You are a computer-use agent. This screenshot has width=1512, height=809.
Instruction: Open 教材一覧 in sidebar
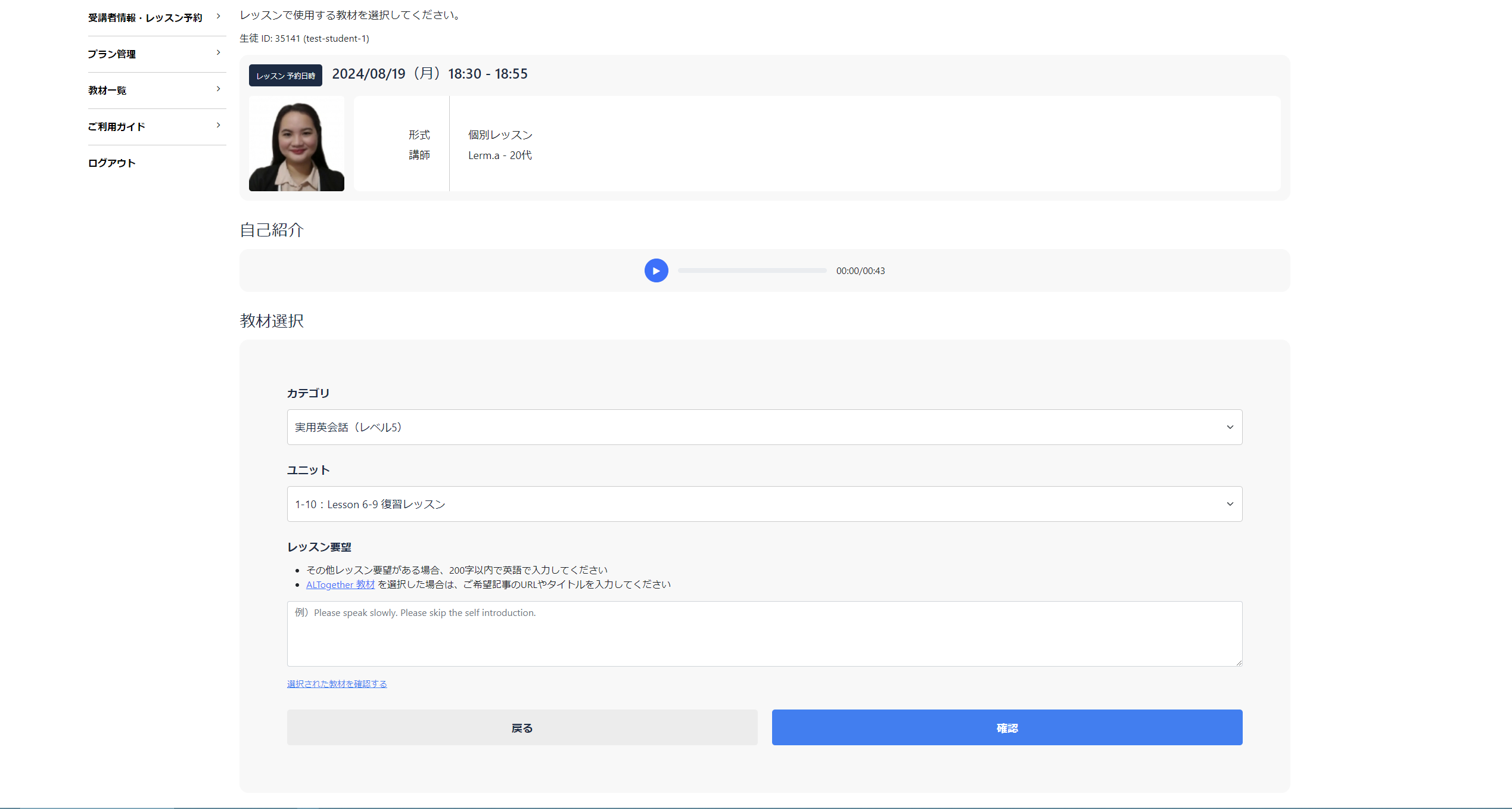click(x=107, y=91)
